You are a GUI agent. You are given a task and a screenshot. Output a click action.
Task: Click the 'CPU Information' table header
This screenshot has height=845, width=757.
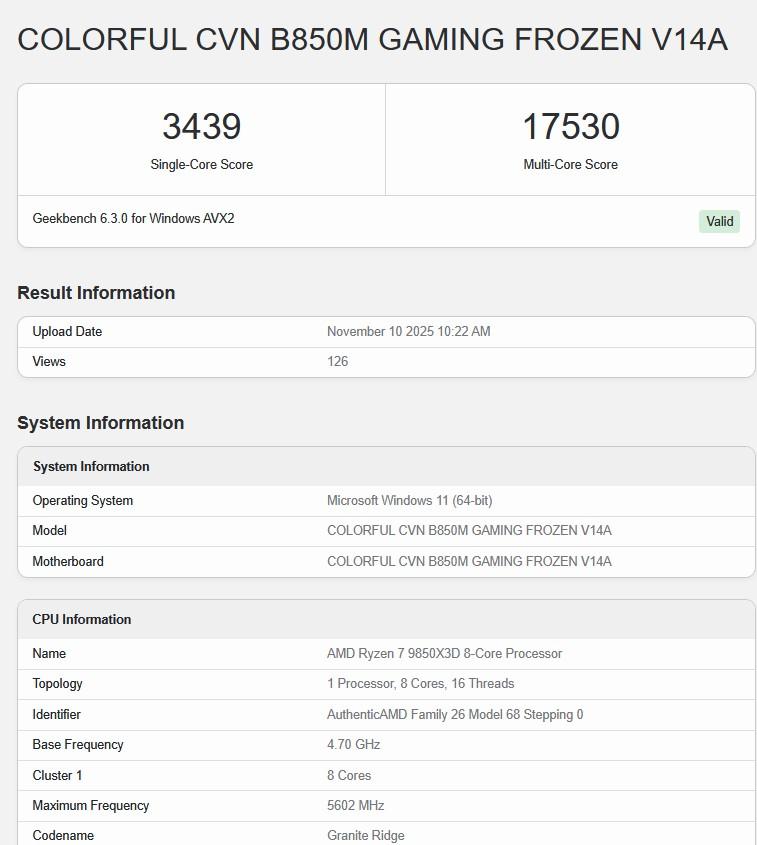coord(81,620)
